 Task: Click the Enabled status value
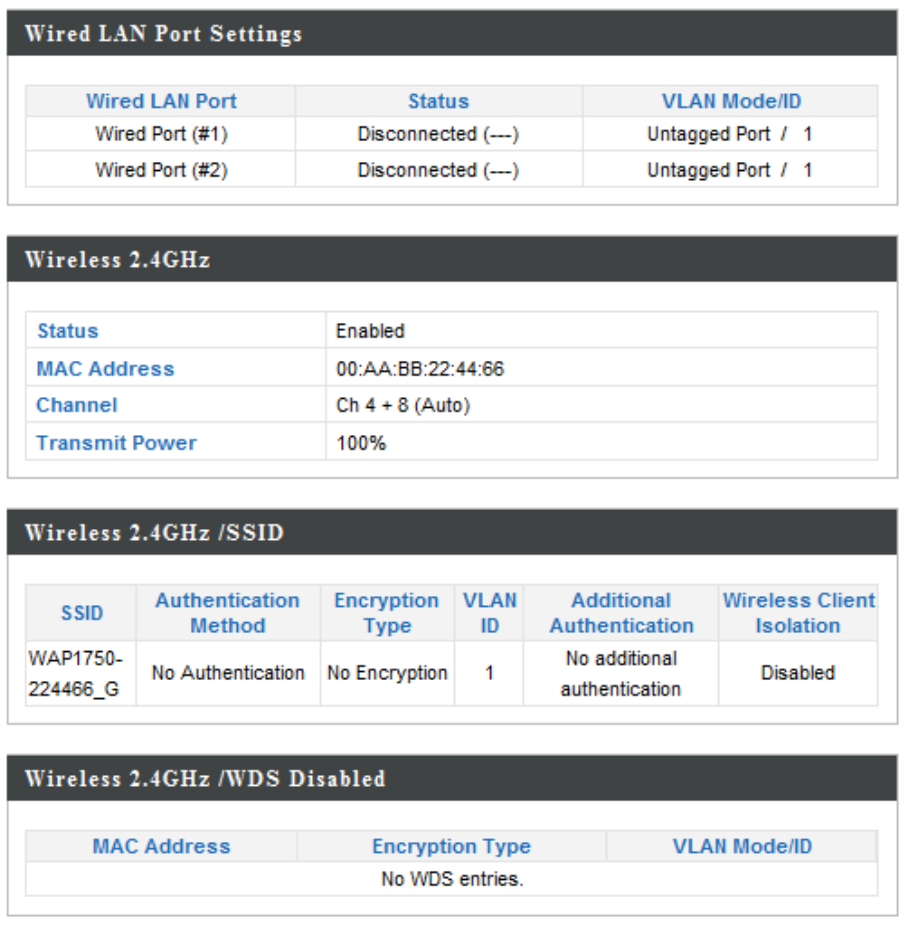(370, 331)
